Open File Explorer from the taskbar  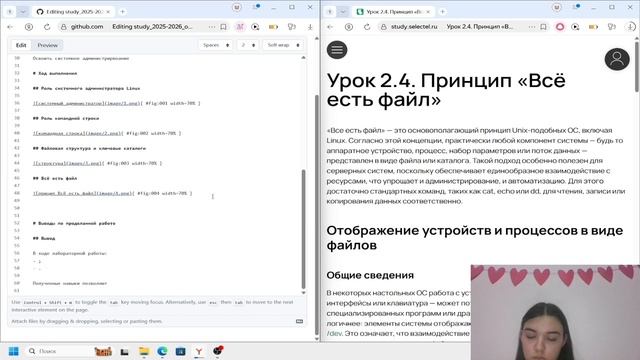pos(144,351)
